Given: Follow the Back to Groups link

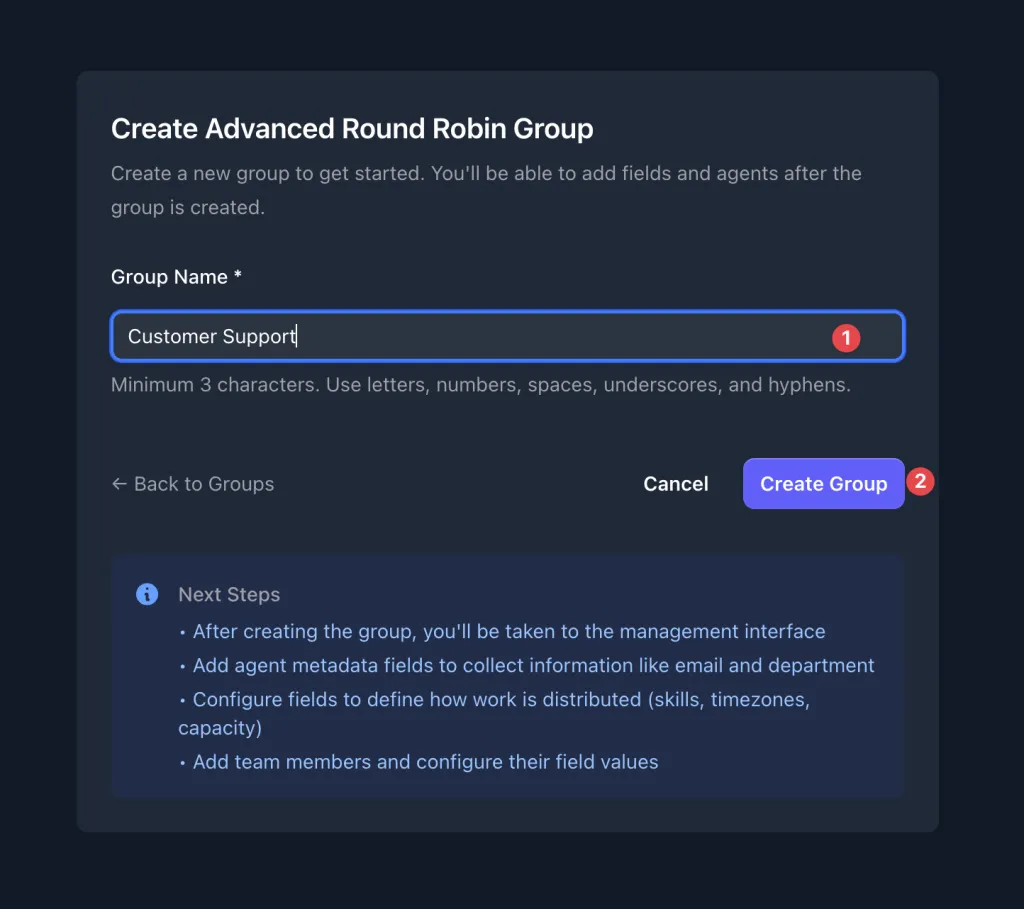Looking at the screenshot, I should 203,484.
